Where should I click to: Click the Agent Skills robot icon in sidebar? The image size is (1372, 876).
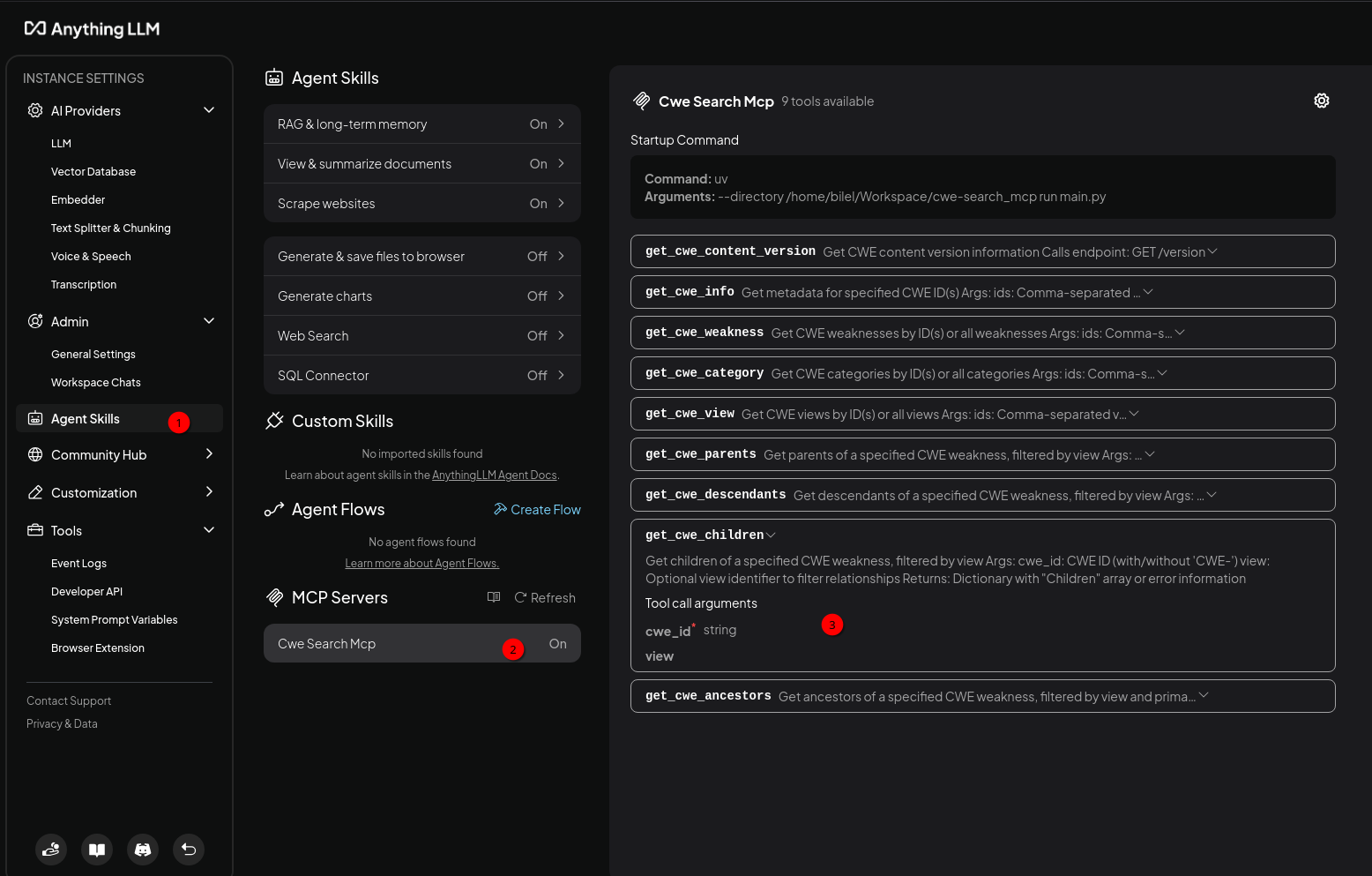[x=35, y=418]
